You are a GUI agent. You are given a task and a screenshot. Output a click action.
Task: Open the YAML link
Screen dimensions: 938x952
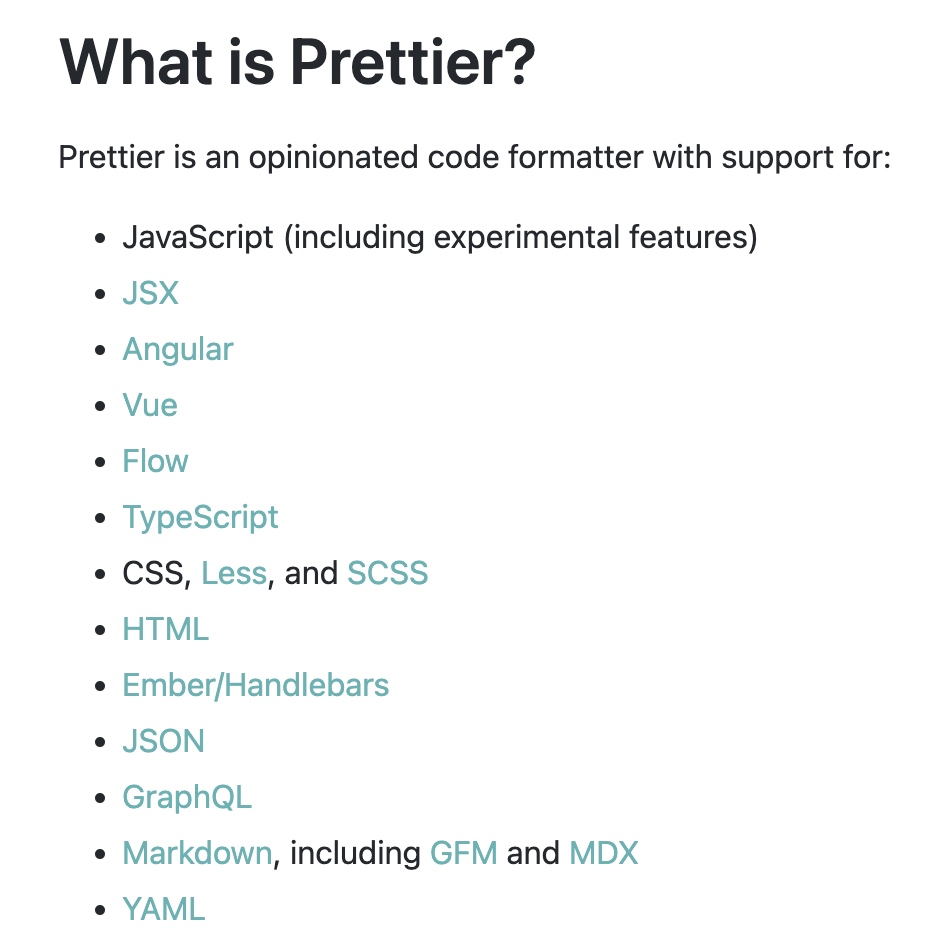pyautogui.click(x=164, y=910)
